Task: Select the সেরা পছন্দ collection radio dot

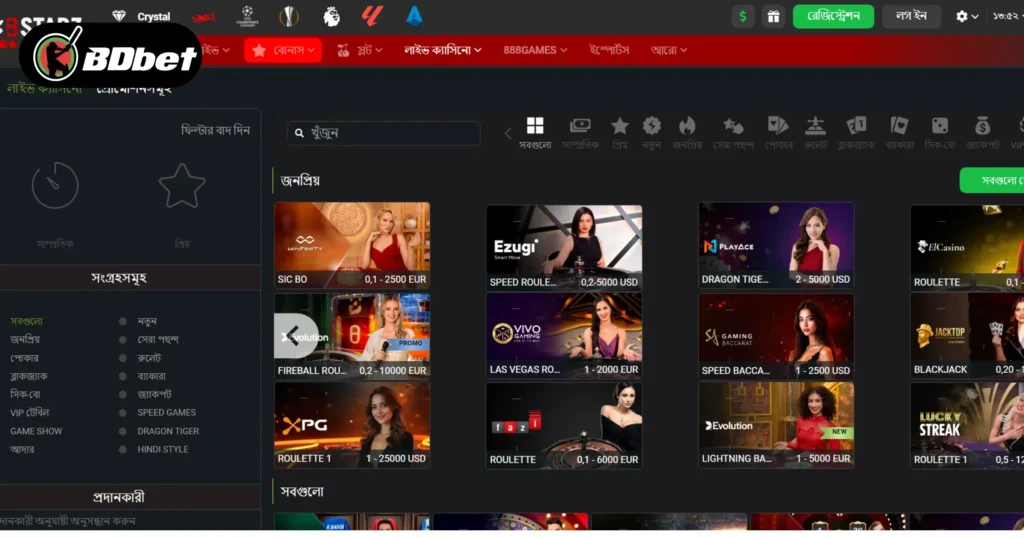Action: click(x=122, y=340)
